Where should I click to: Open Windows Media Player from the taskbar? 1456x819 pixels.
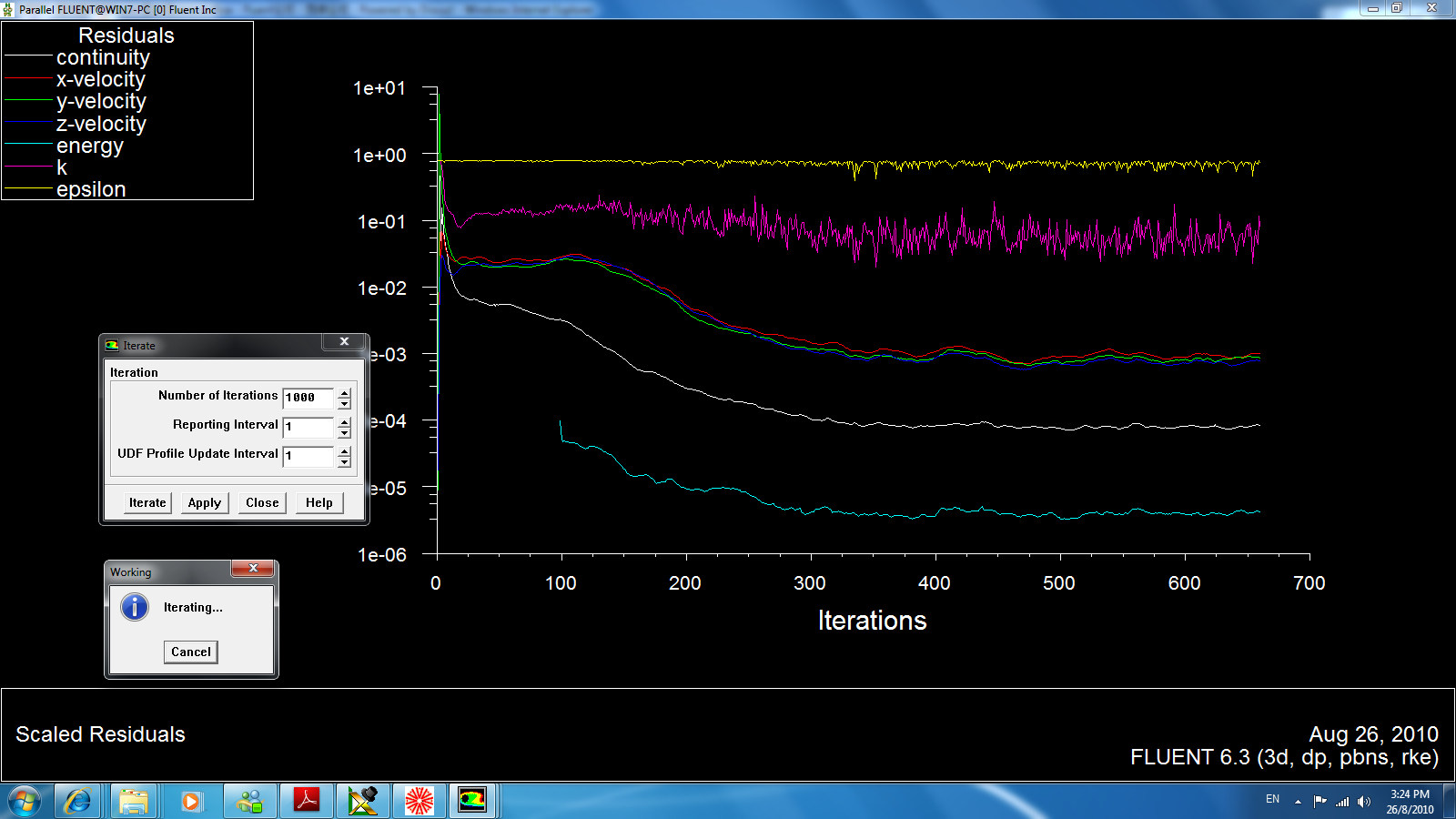[190, 801]
